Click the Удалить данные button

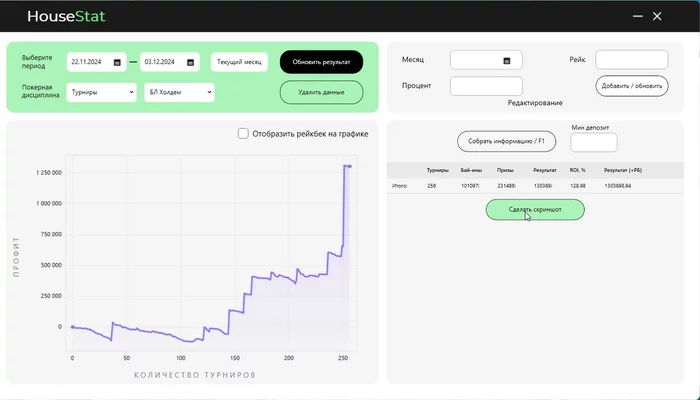click(x=321, y=92)
